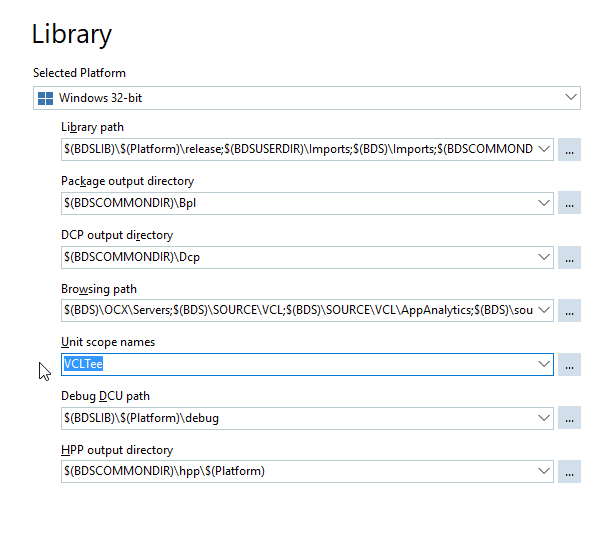Expand the Unit scope names dropdown
614x544 pixels.
pyautogui.click(x=544, y=364)
